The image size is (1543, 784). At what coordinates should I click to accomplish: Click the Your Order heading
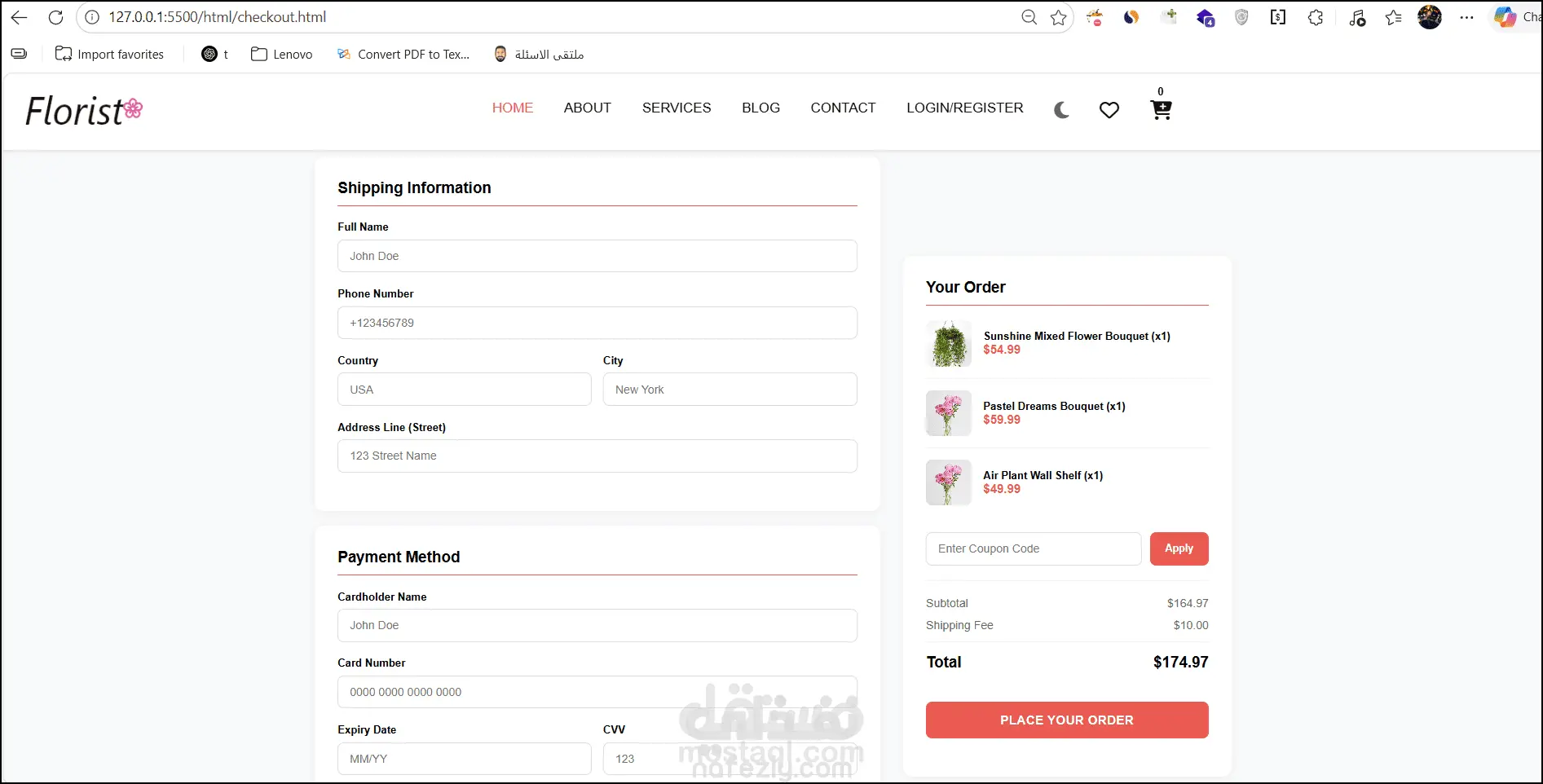click(x=966, y=287)
